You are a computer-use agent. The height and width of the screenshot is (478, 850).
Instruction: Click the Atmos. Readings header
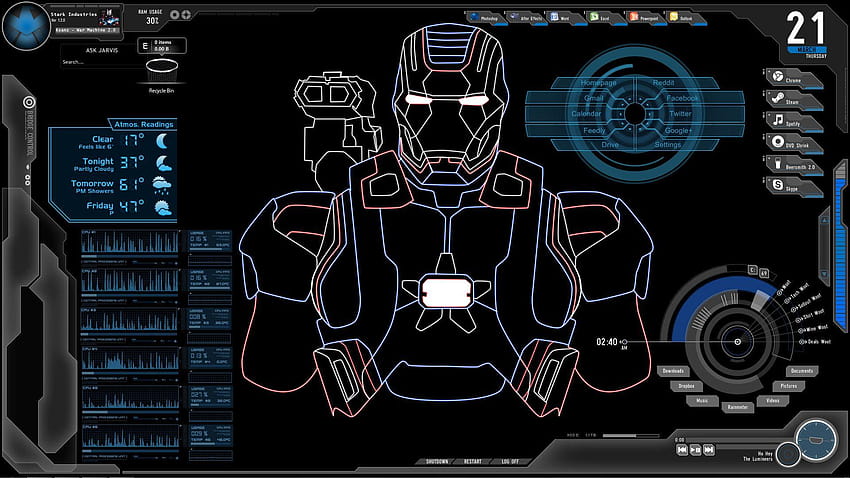point(144,124)
